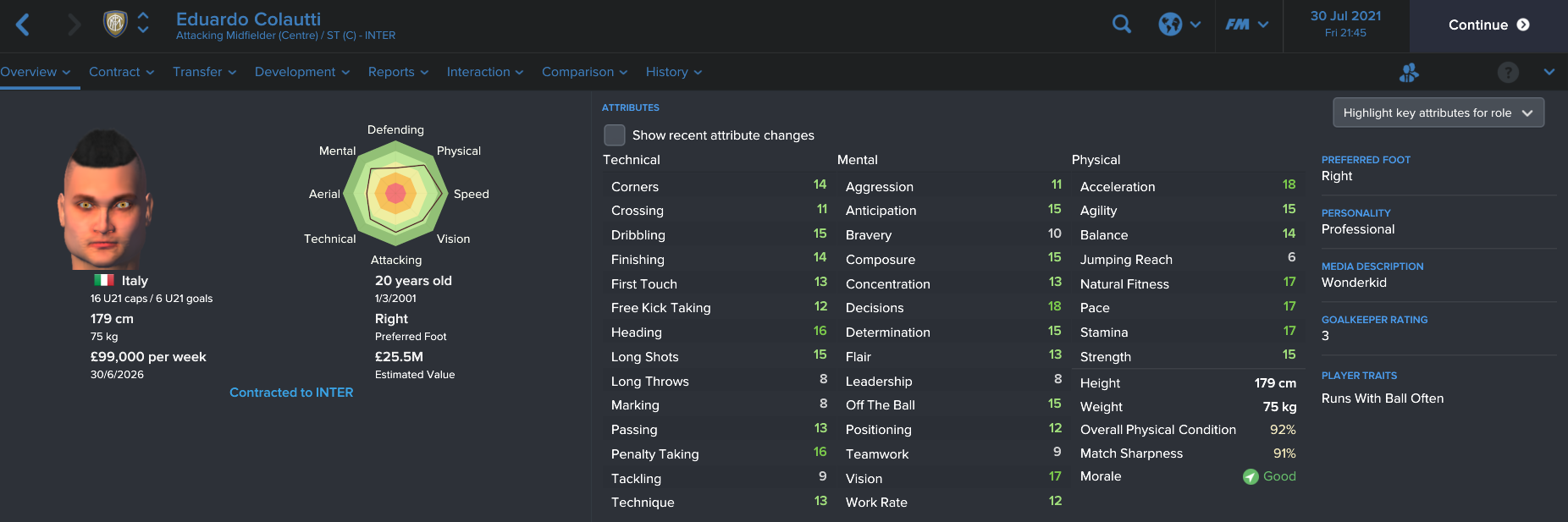Click Eduardo Colautti's face portrait
Viewport: 1568px width, 522px height.
click(x=103, y=200)
